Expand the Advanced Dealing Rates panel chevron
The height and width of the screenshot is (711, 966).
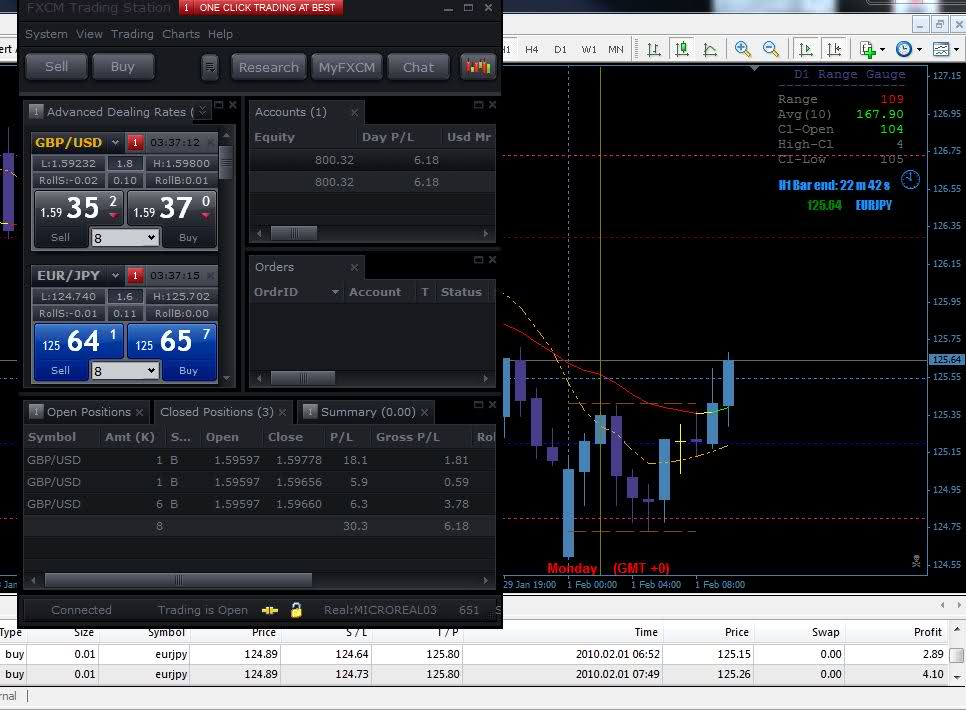pyautogui.click(x=202, y=111)
